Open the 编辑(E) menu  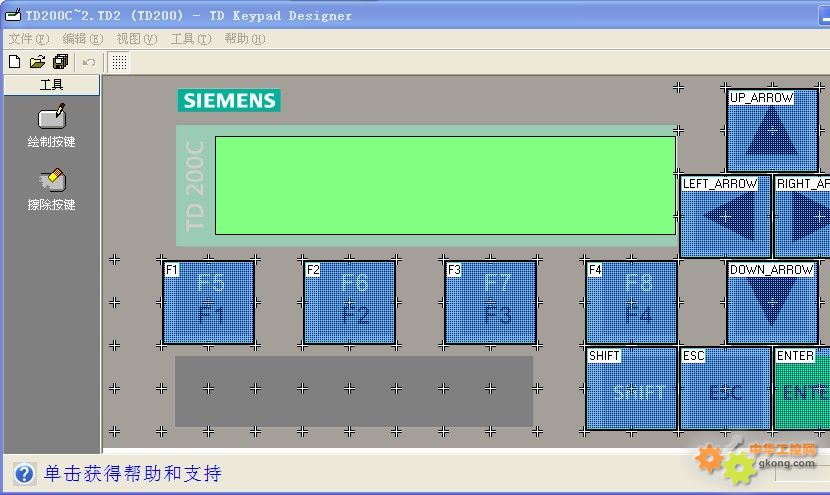click(83, 39)
